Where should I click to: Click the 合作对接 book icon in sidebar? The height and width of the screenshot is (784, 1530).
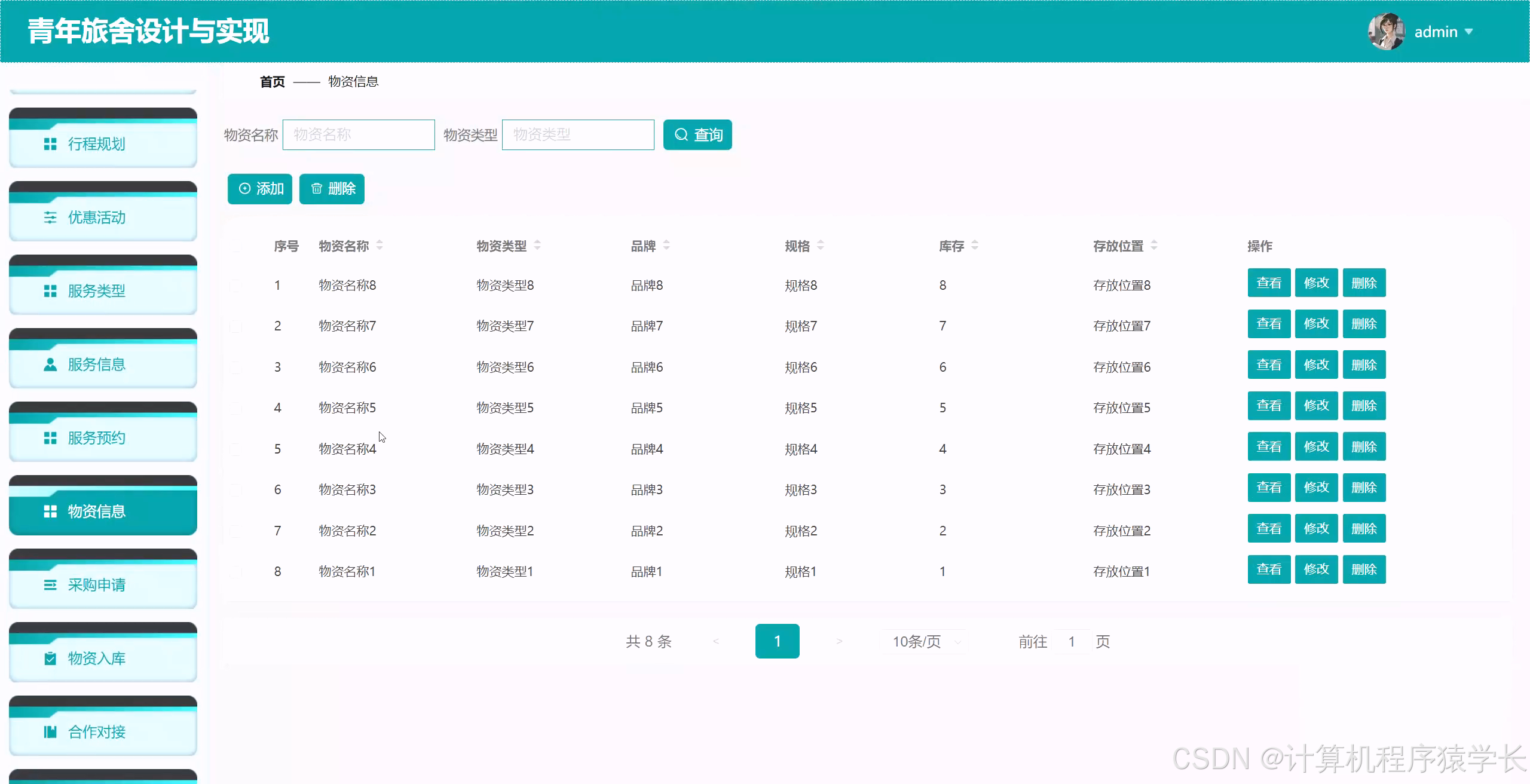pyautogui.click(x=50, y=732)
